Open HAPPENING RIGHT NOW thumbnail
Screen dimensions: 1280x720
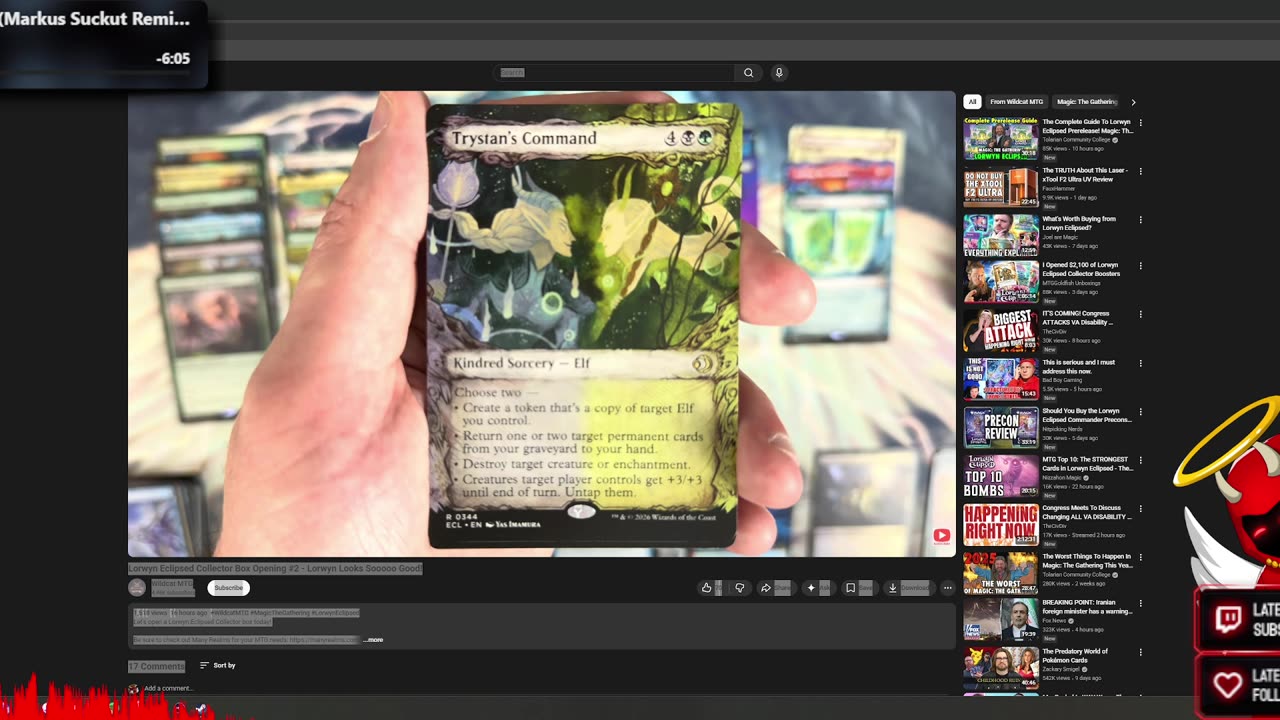pyautogui.click(x=1001, y=524)
